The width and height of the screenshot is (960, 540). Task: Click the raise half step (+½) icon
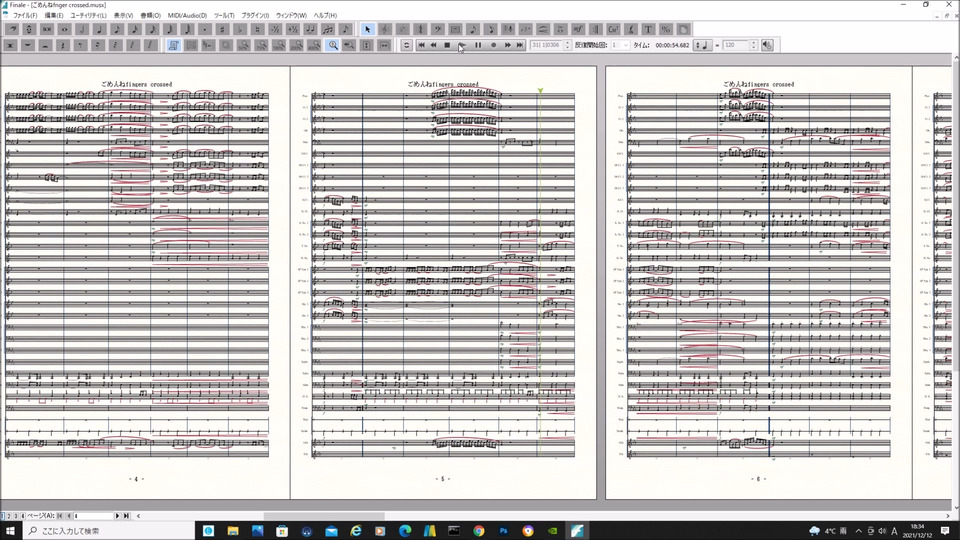[x=293, y=29]
